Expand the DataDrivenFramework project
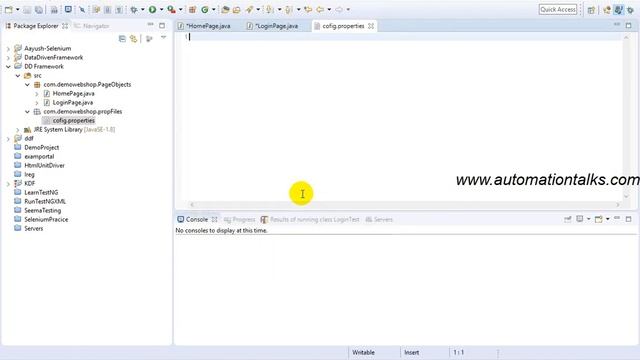The image size is (640, 360). [8, 58]
